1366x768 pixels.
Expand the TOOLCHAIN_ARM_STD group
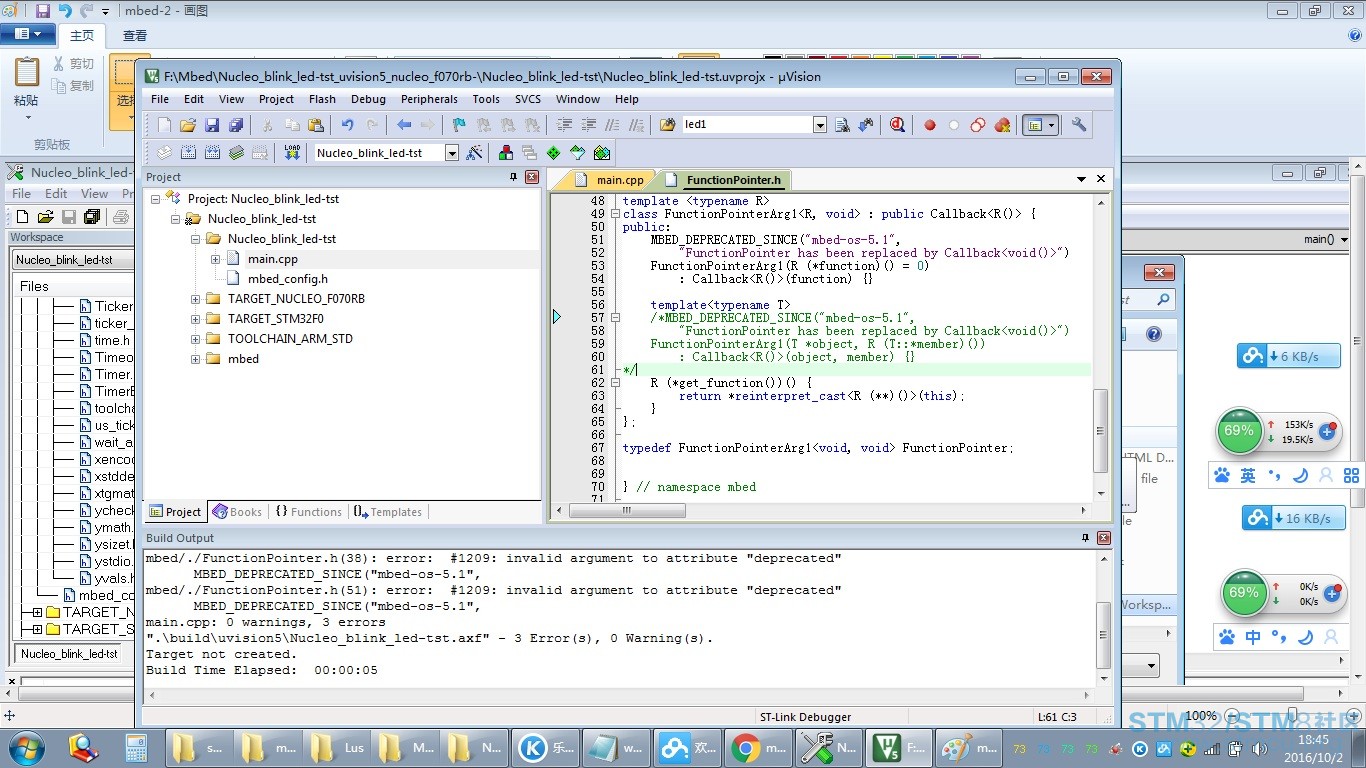(196, 339)
